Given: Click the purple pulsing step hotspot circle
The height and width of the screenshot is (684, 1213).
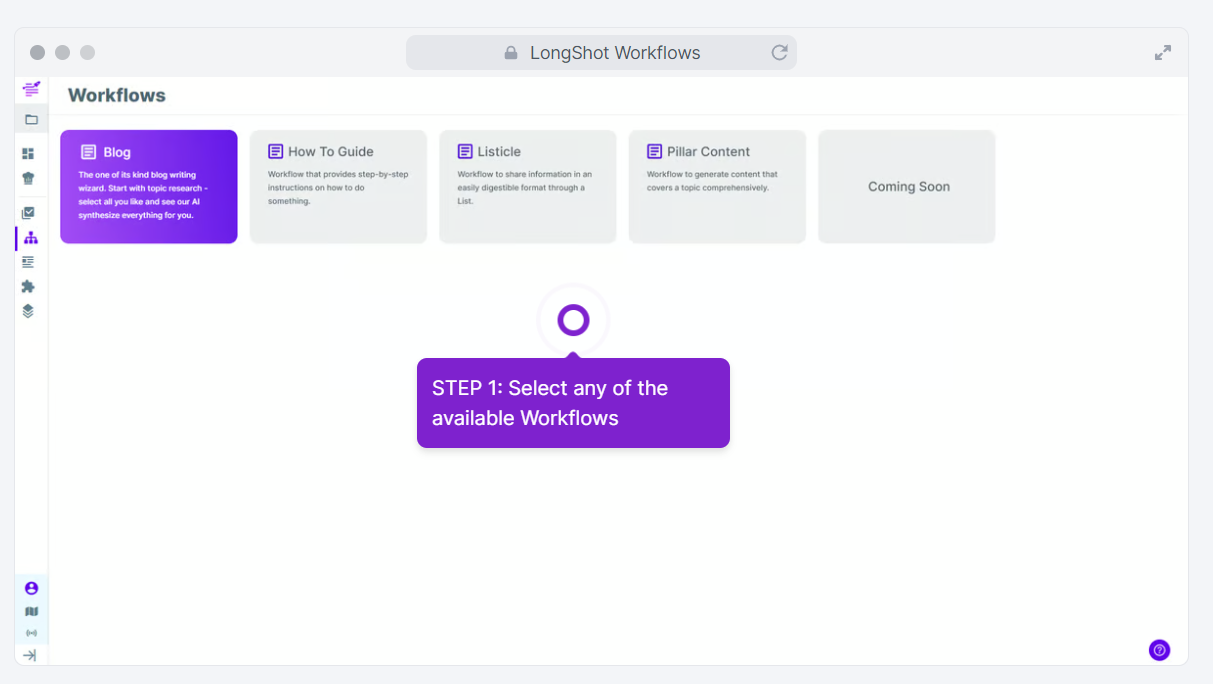Looking at the screenshot, I should point(573,320).
